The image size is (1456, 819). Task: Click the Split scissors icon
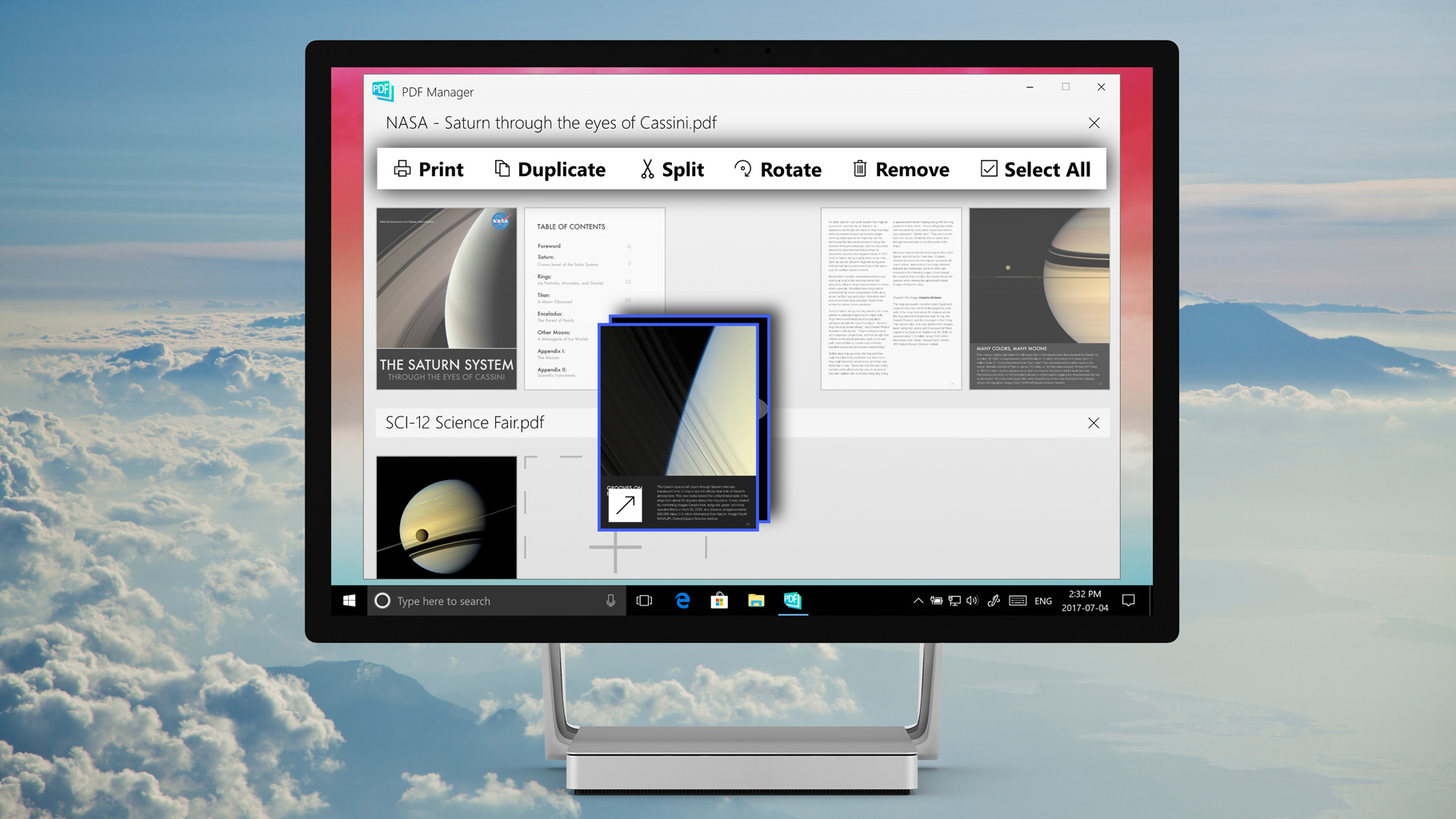[647, 169]
